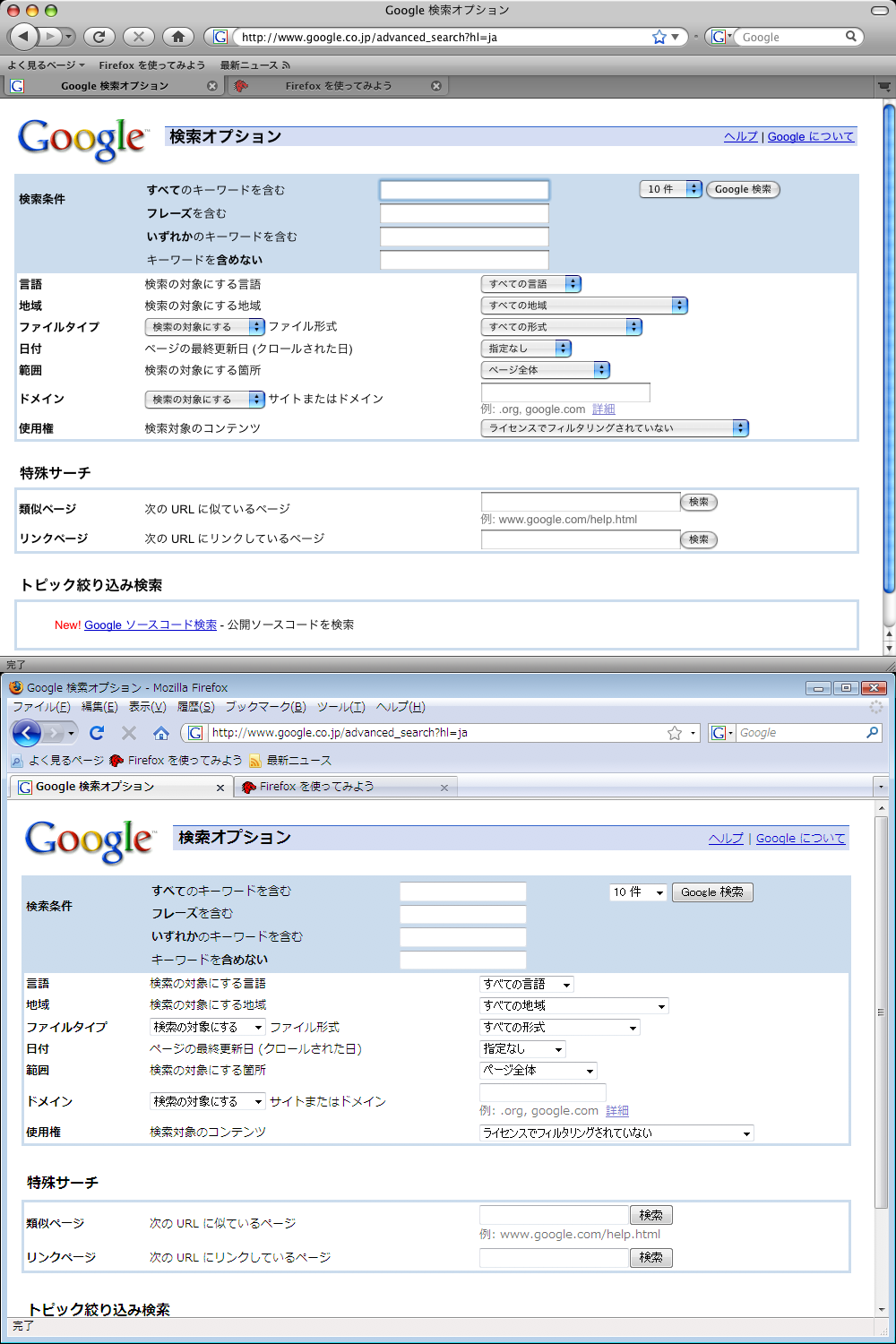Click history dropdown arrow beside Mac URL star

pyautogui.click(x=676, y=37)
